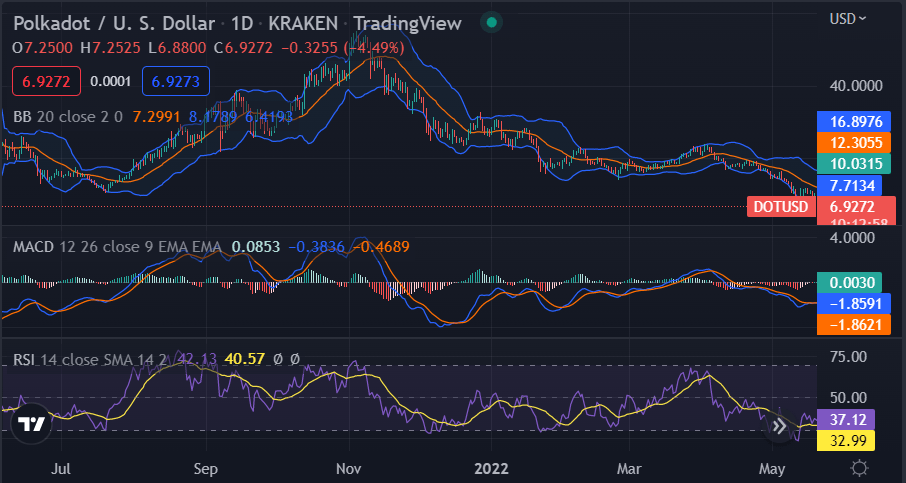Click the KRAKEN exchange label
906x483 pixels.
[305, 23]
